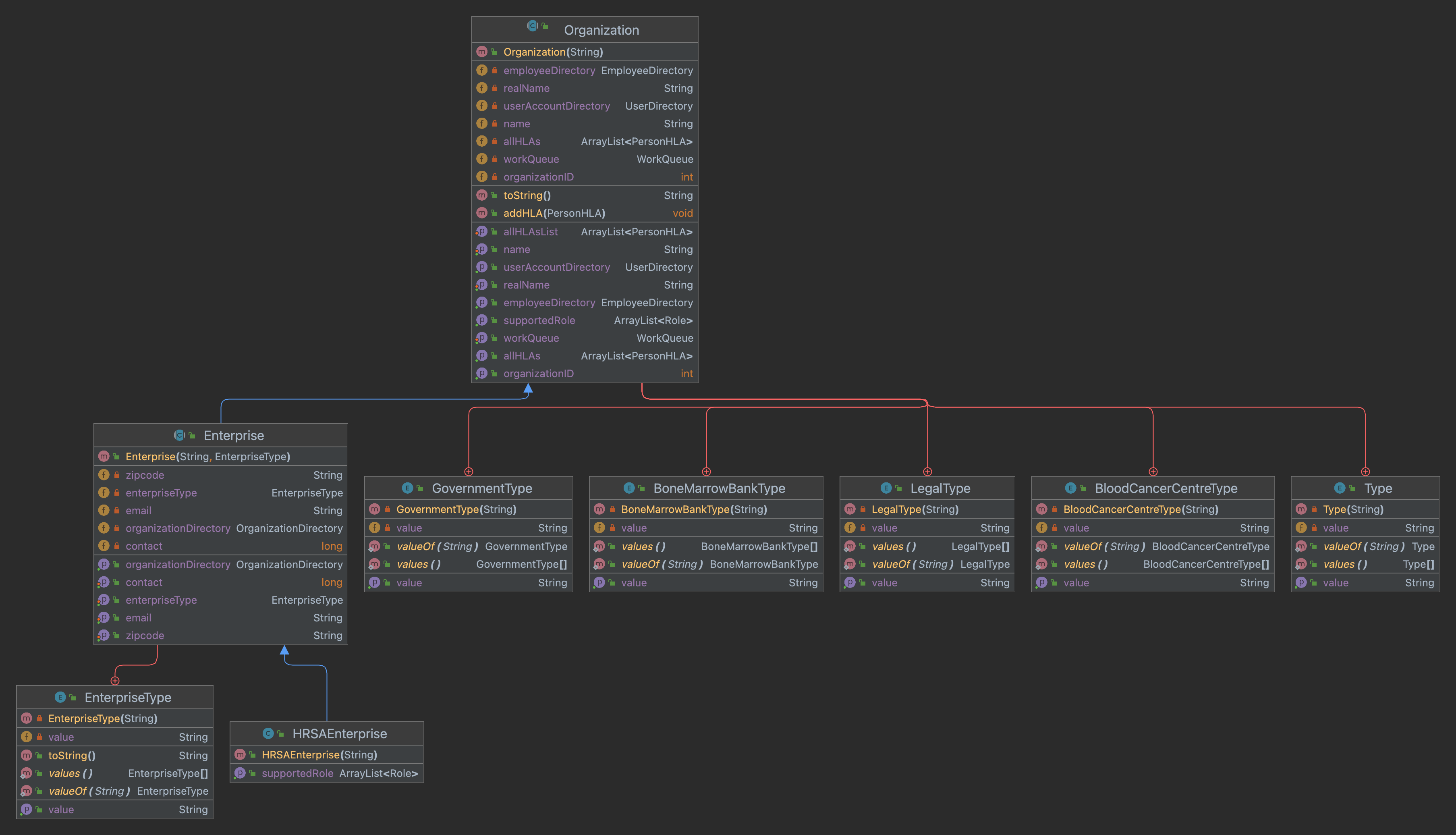Viewport: 1456px width, 835px height.
Task: Click the enum icon beside the GovernmentType title
Action: tap(408, 488)
